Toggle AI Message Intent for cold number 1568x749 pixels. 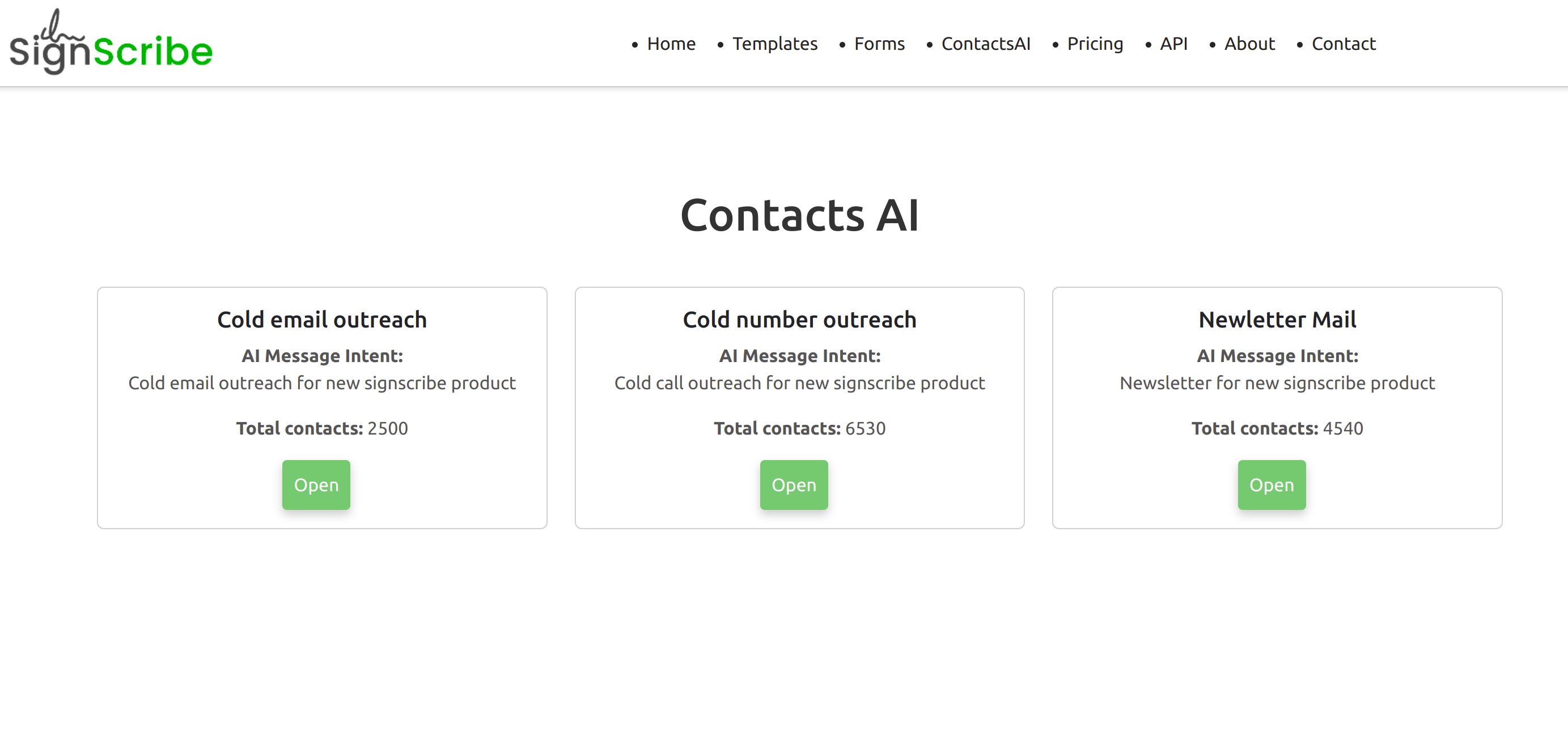tap(799, 355)
